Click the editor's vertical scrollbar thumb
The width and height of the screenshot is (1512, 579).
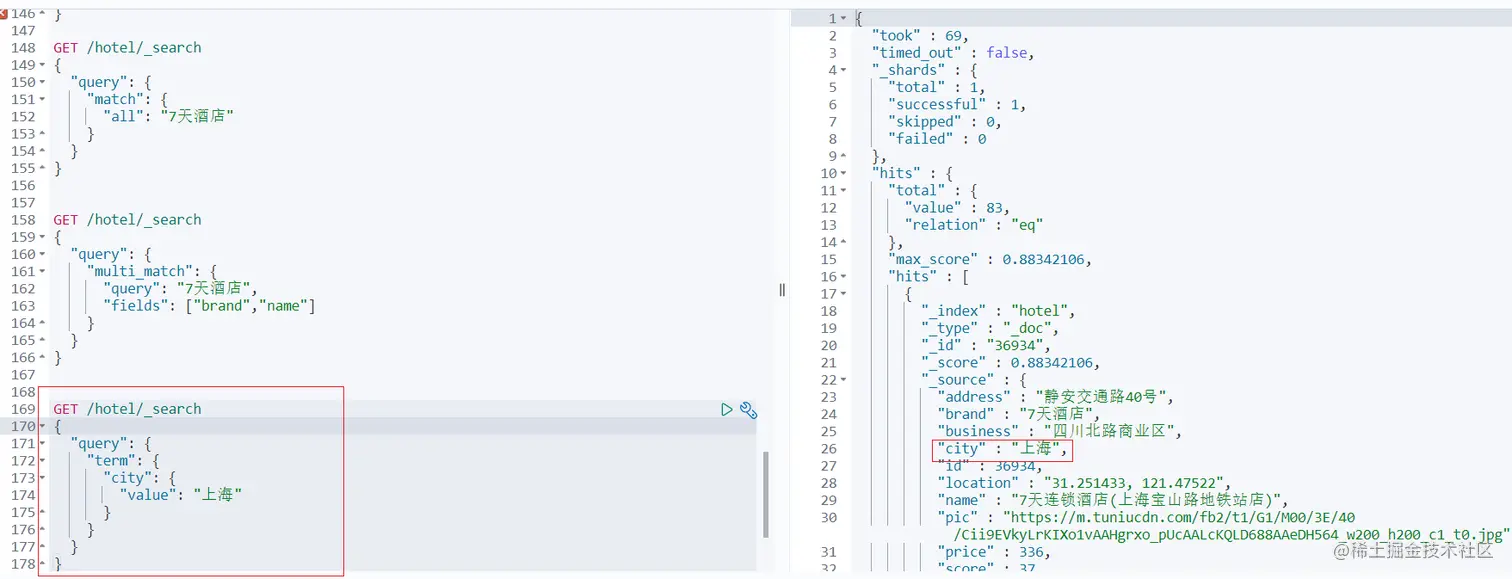tap(766, 494)
